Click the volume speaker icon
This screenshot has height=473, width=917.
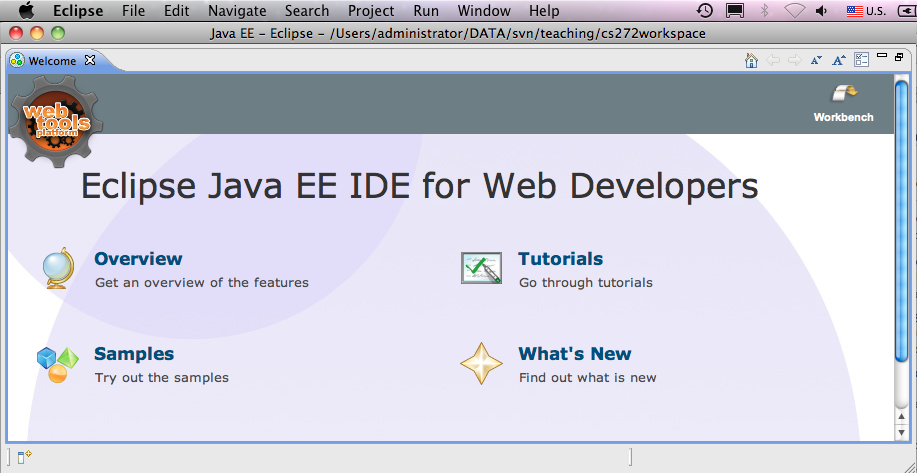pyautogui.click(x=822, y=11)
